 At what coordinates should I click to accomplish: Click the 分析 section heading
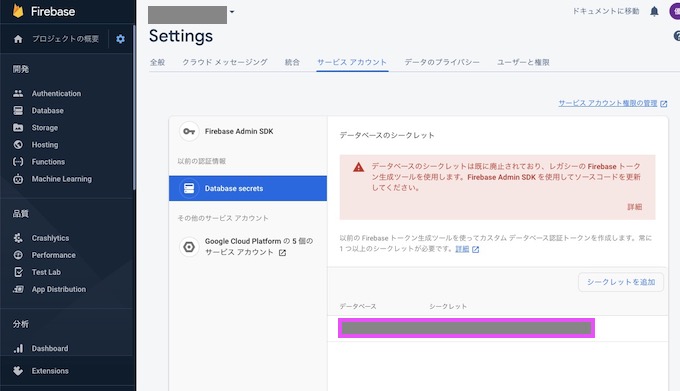[x=20, y=324]
